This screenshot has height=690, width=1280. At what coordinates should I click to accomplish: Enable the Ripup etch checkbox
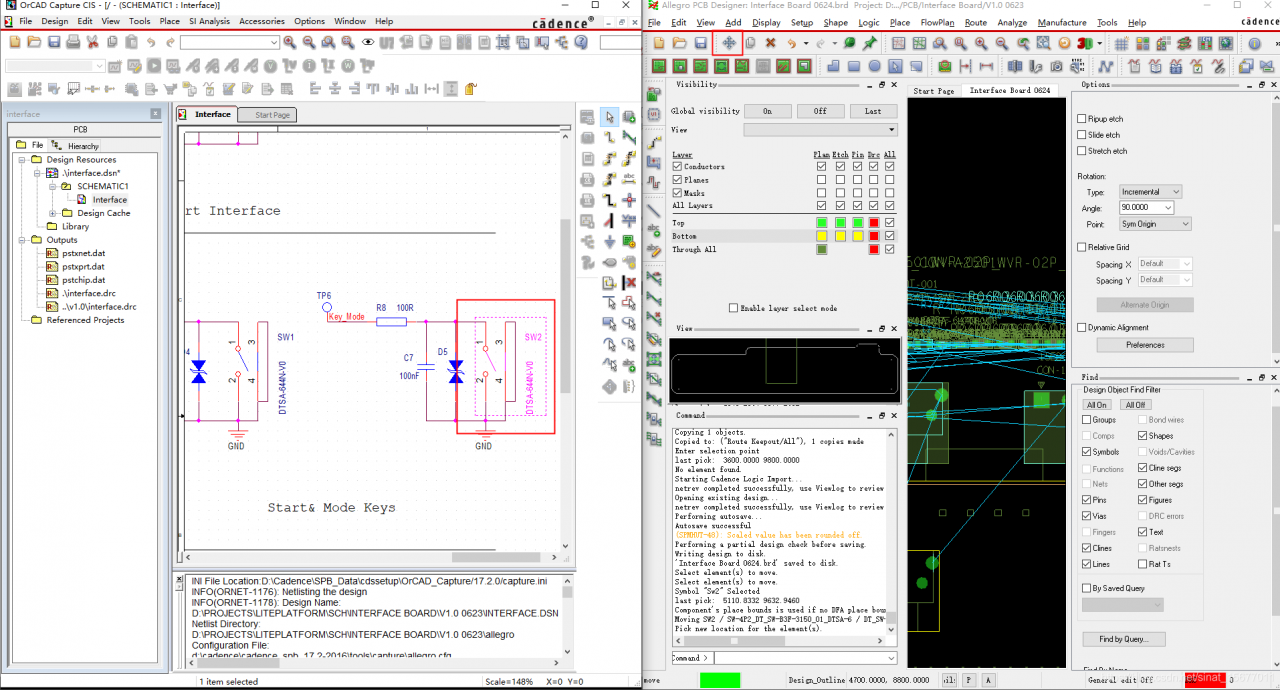(1082, 119)
